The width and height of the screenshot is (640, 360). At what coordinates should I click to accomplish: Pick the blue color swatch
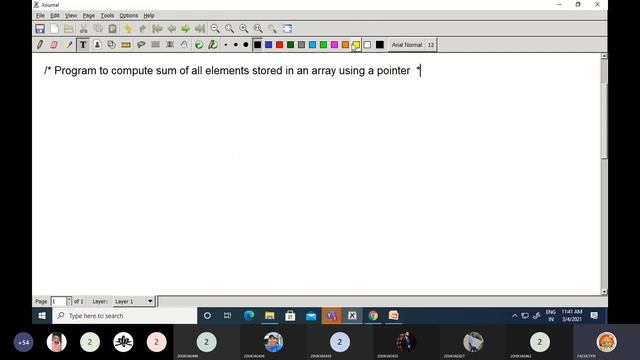(269, 45)
